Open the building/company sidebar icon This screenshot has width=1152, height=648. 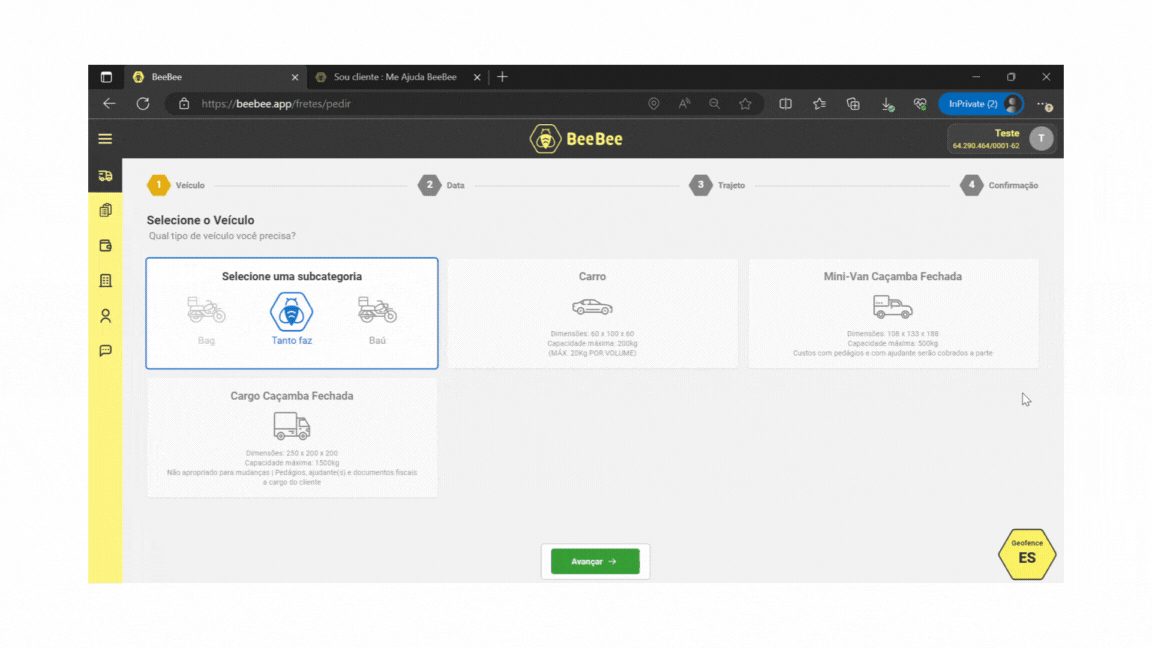(105, 281)
